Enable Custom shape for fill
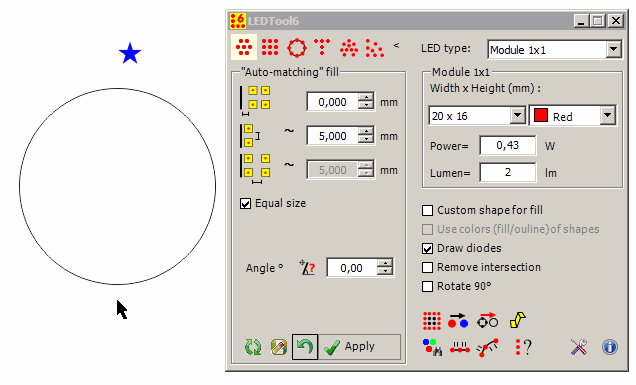The height and width of the screenshot is (385, 636). click(x=427, y=210)
